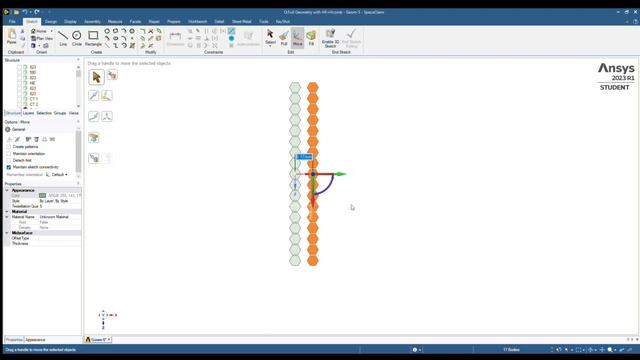Click the info circle icon in status bar
The width and height of the screenshot is (640, 360).
pos(415,350)
